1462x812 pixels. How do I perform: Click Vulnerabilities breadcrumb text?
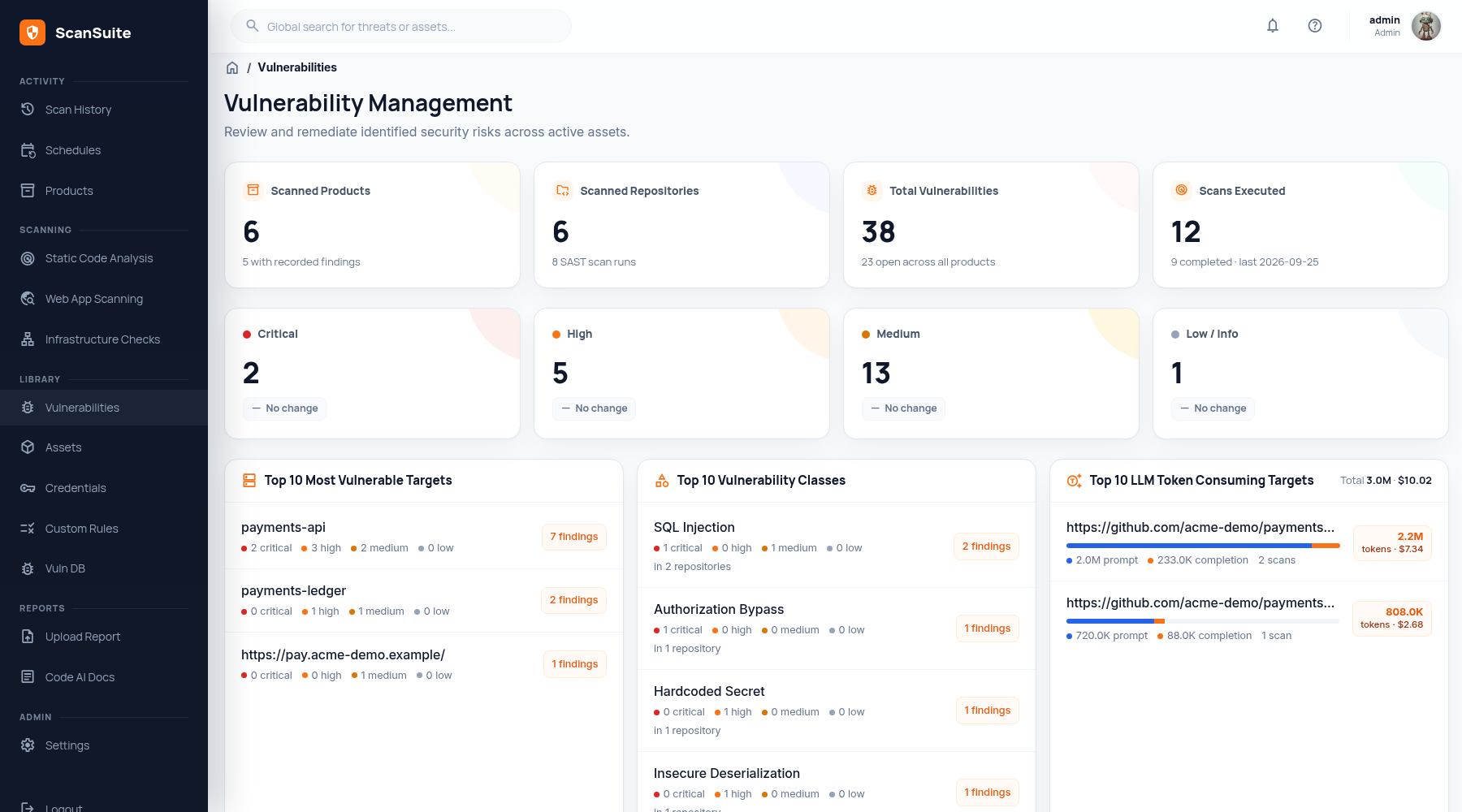[x=297, y=67]
